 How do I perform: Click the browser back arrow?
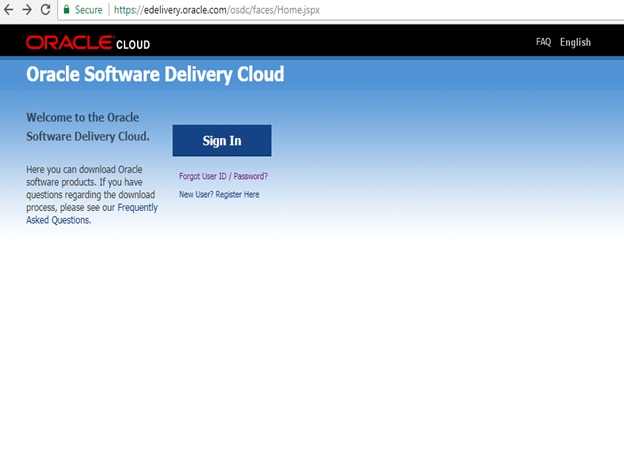[x=8, y=10]
